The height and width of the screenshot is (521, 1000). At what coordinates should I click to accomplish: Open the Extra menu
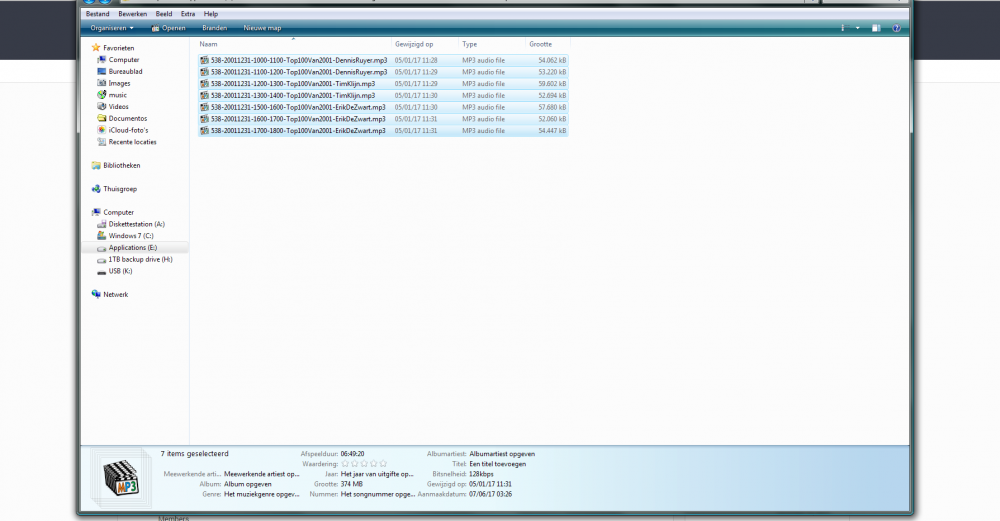tap(188, 14)
